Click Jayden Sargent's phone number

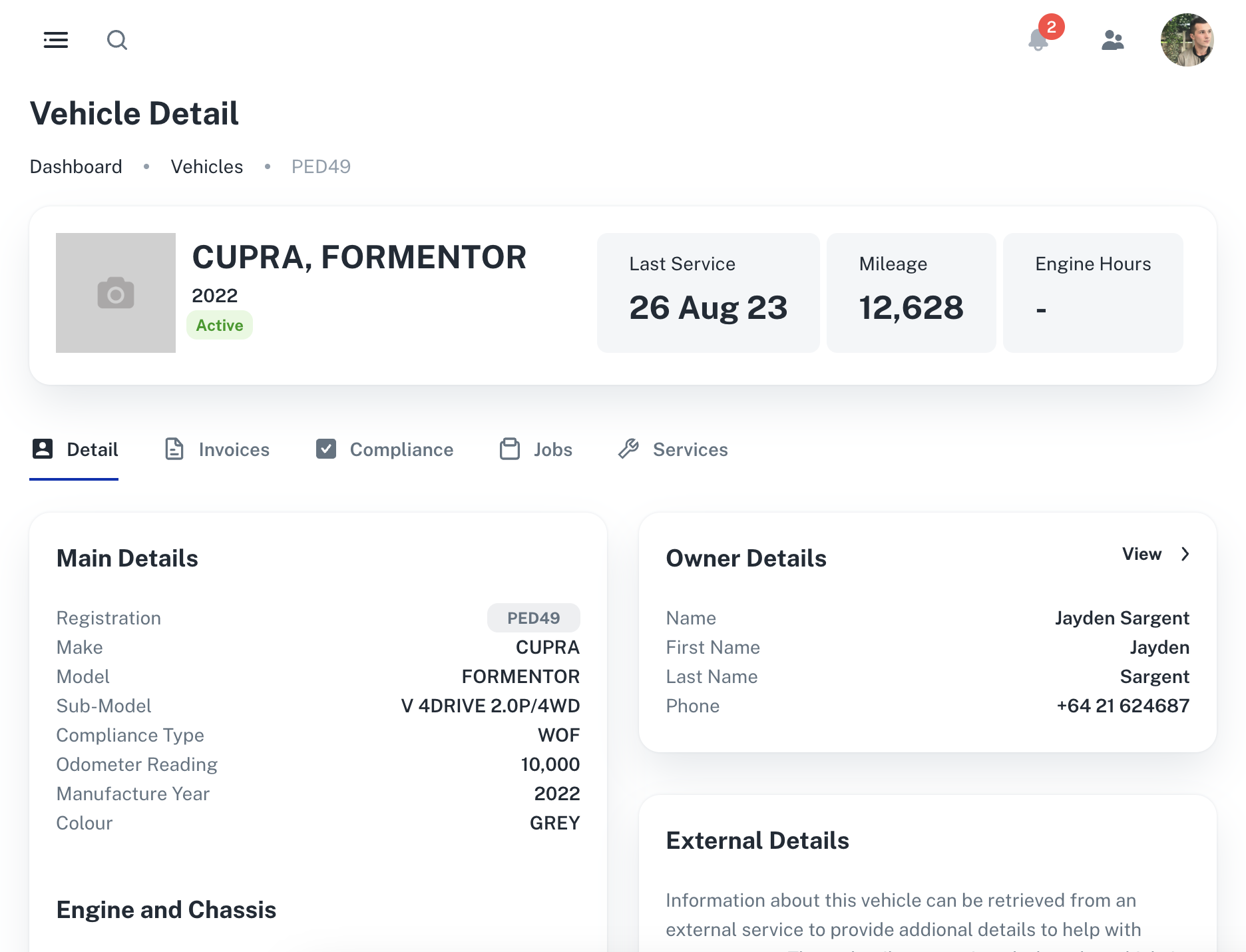1123,705
